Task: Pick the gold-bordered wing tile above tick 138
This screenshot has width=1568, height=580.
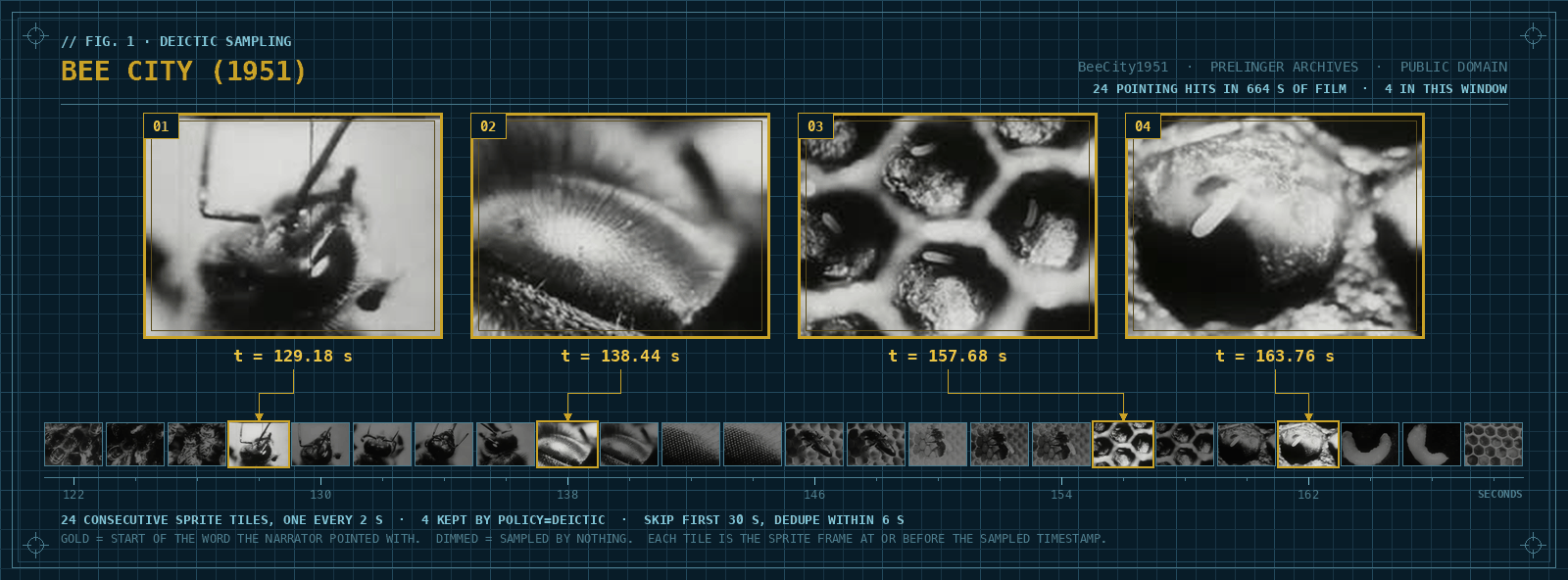Action: pos(567,444)
